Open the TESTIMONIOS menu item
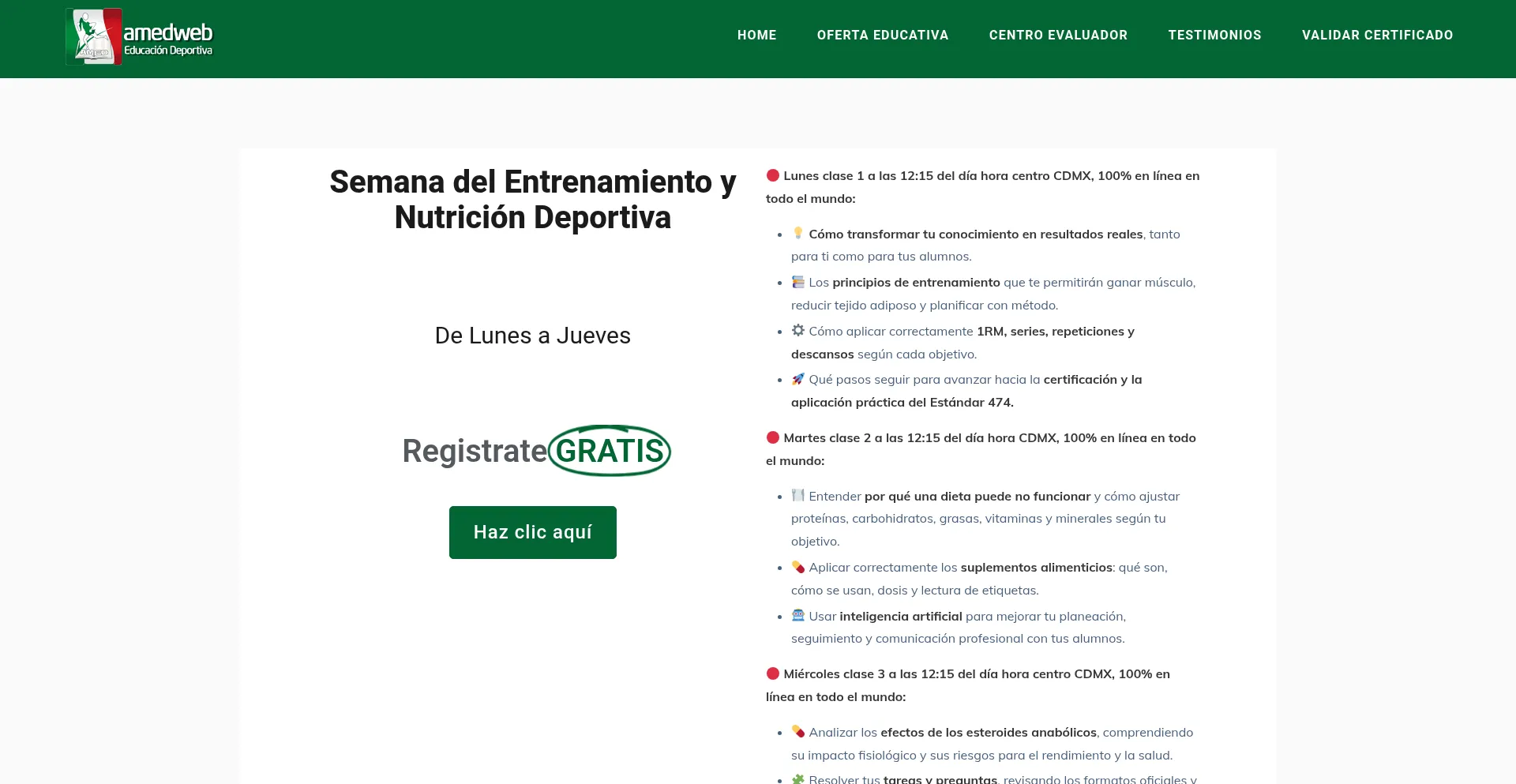The image size is (1516, 784). click(x=1214, y=35)
